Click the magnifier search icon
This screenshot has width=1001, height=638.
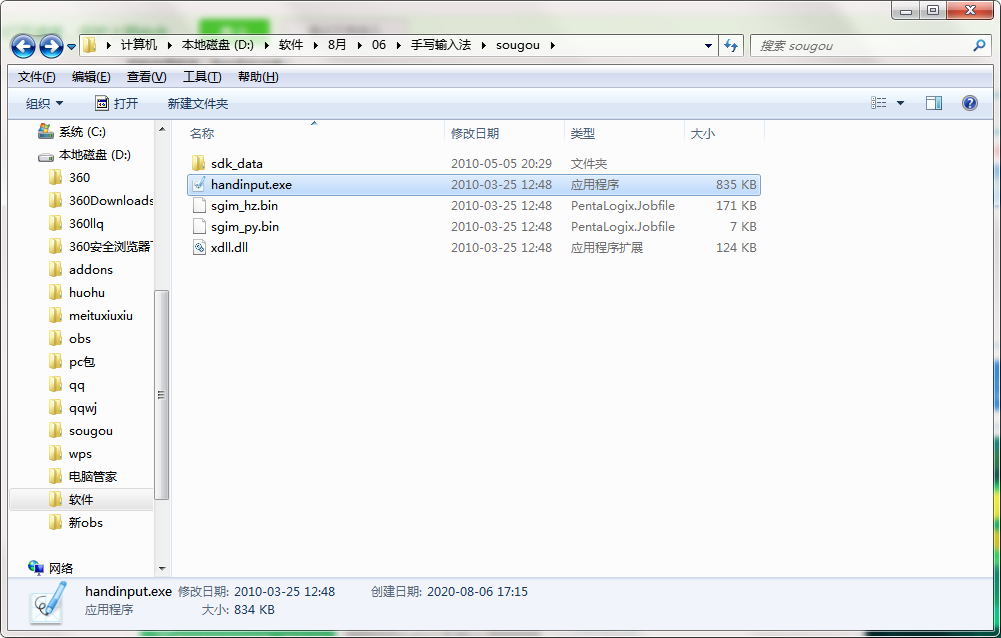pyautogui.click(x=979, y=45)
